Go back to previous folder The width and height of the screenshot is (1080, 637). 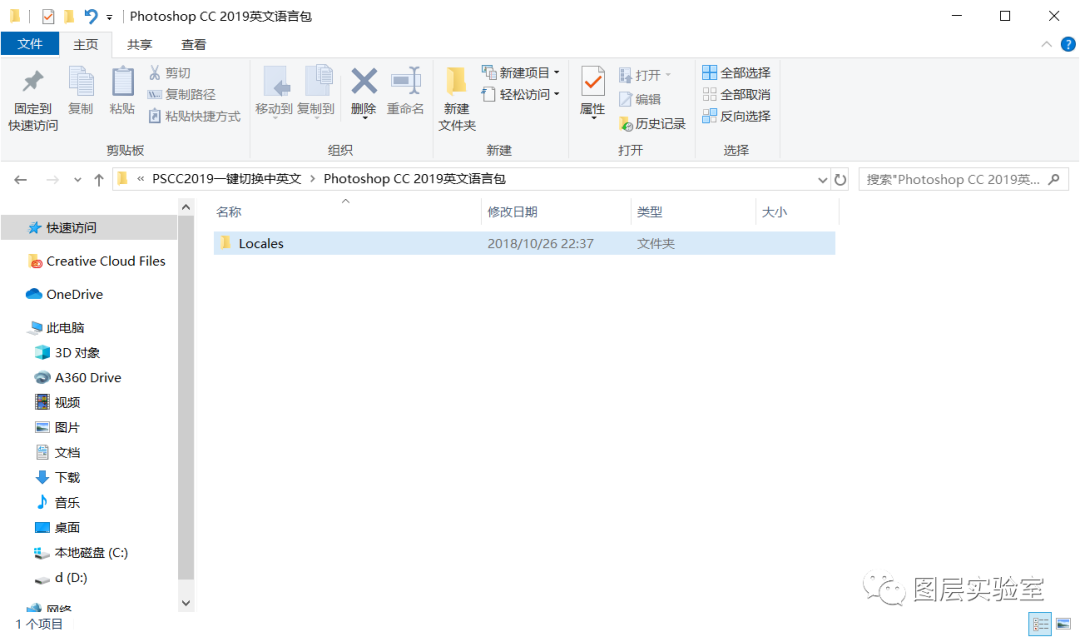click(x=21, y=180)
